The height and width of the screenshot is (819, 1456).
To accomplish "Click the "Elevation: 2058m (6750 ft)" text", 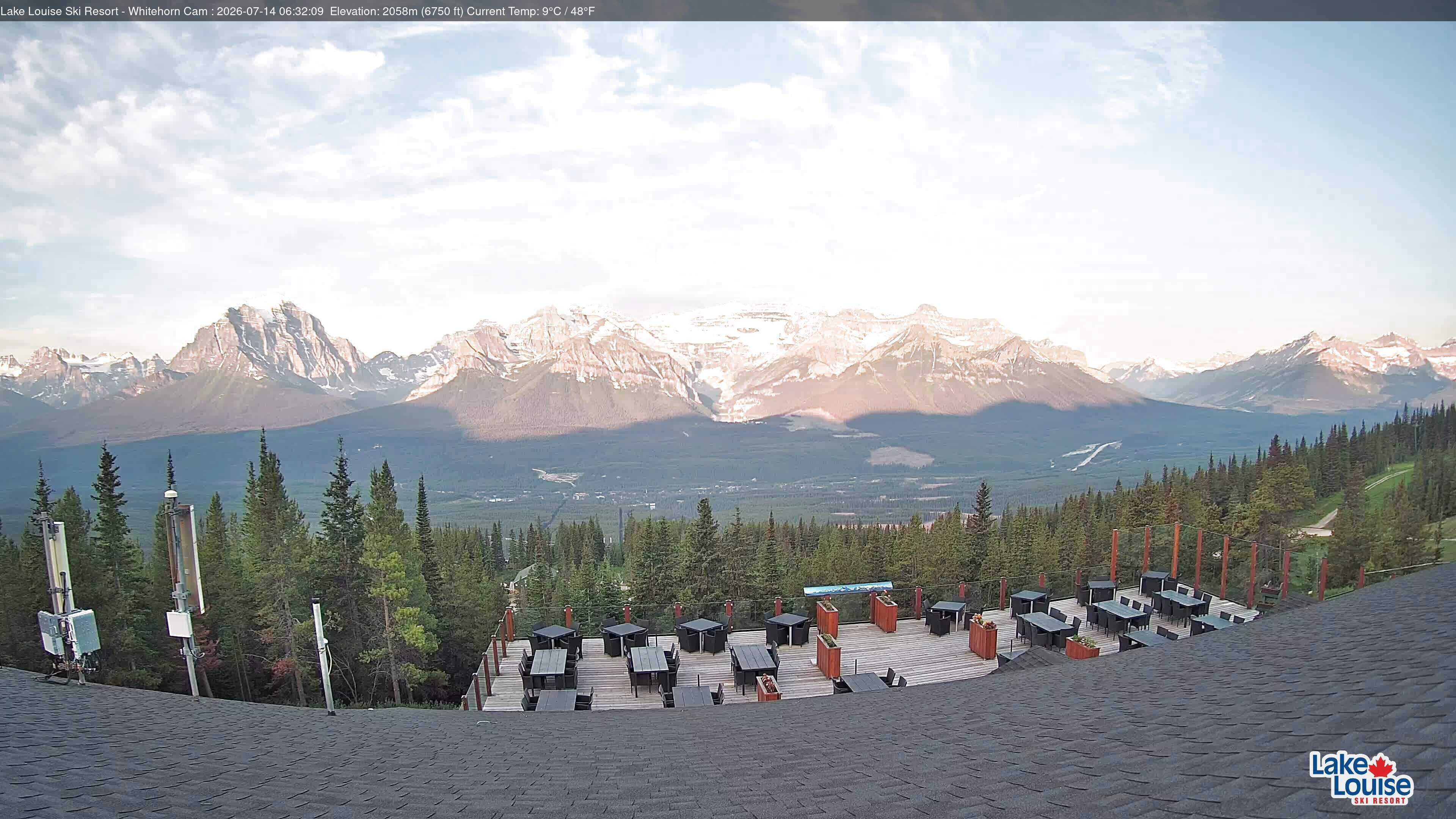I will click(397, 11).
